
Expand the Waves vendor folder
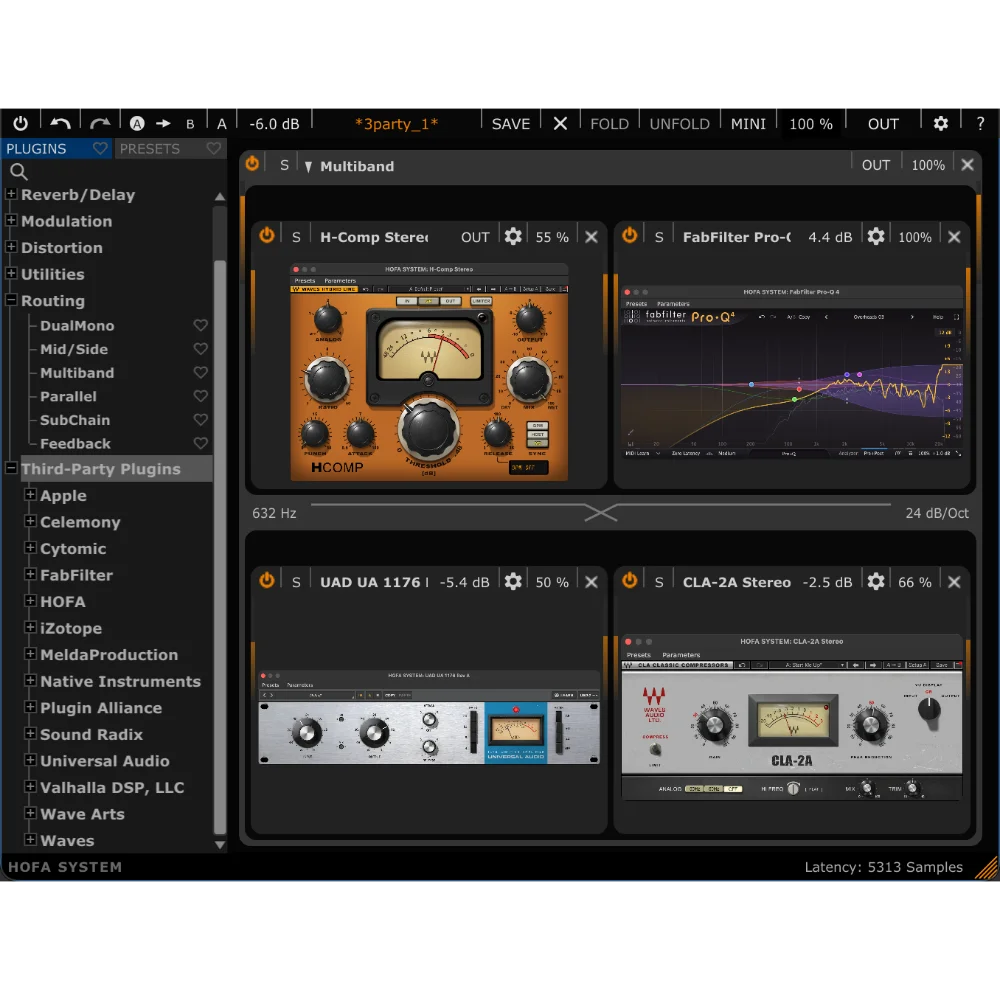point(30,839)
